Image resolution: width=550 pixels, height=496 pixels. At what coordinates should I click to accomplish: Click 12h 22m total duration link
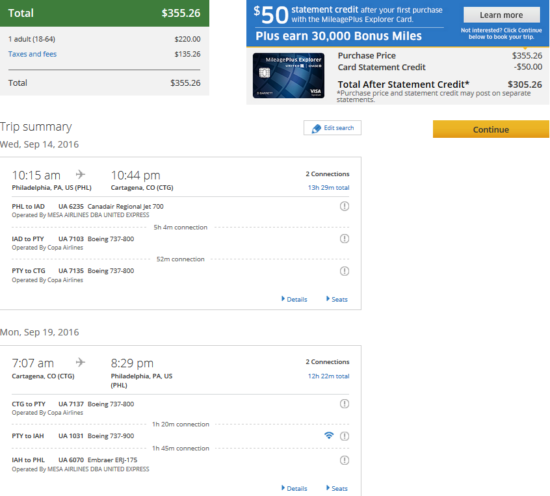(329, 376)
